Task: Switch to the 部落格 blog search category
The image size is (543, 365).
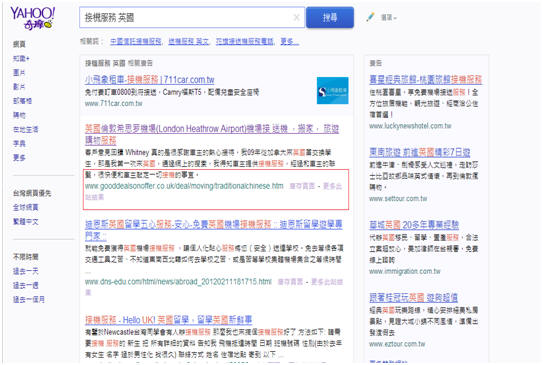Action: point(23,101)
